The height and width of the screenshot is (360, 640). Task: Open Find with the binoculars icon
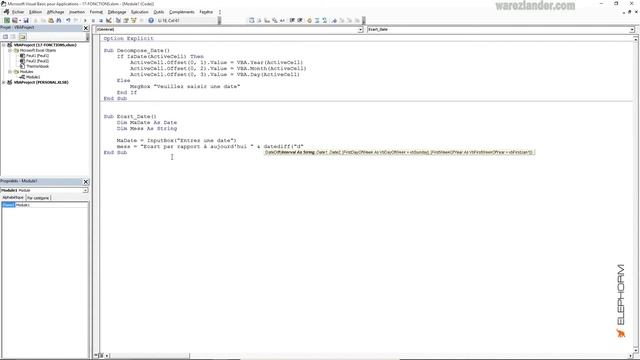[59, 20]
